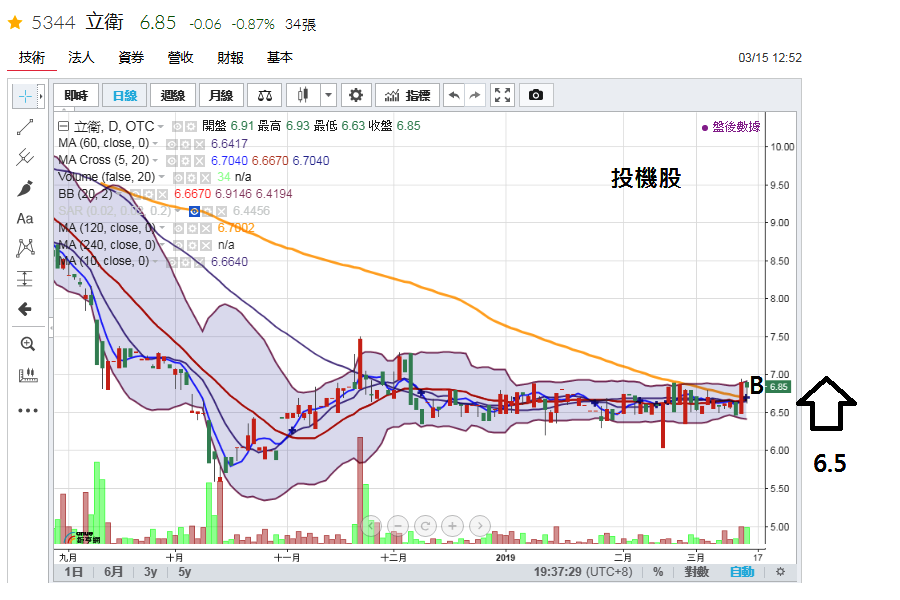Collapse the indicator legend box
The width and height of the screenshot is (900, 600).
coord(64,126)
